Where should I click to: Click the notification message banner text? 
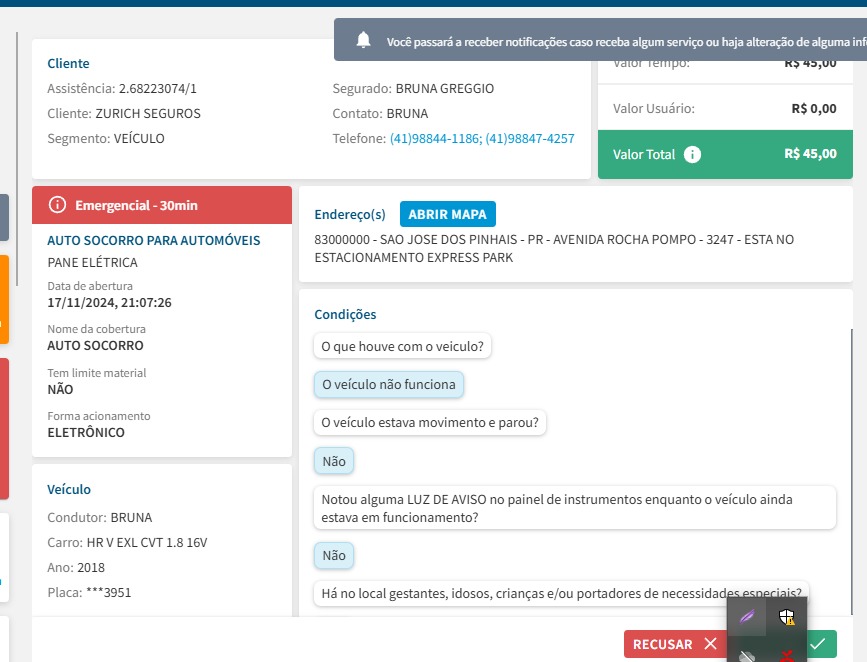pyautogui.click(x=626, y=42)
